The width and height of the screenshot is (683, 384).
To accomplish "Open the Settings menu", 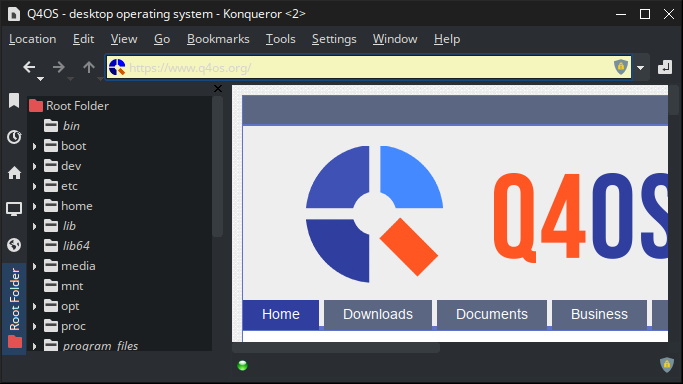I will pos(334,39).
